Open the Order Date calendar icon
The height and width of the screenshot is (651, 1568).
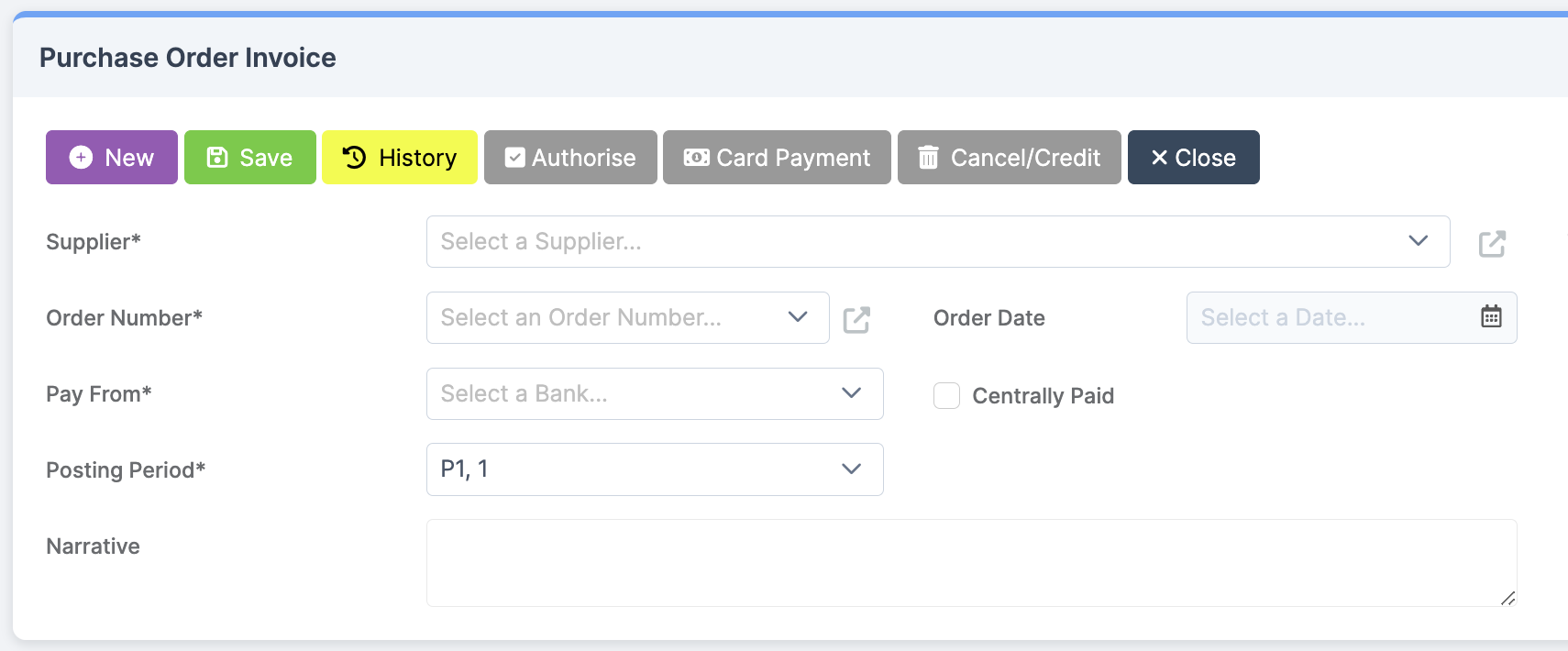coord(1491,316)
